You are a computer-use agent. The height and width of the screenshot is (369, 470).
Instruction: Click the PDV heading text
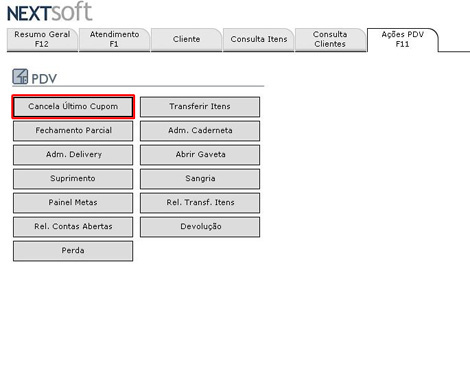(x=44, y=79)
